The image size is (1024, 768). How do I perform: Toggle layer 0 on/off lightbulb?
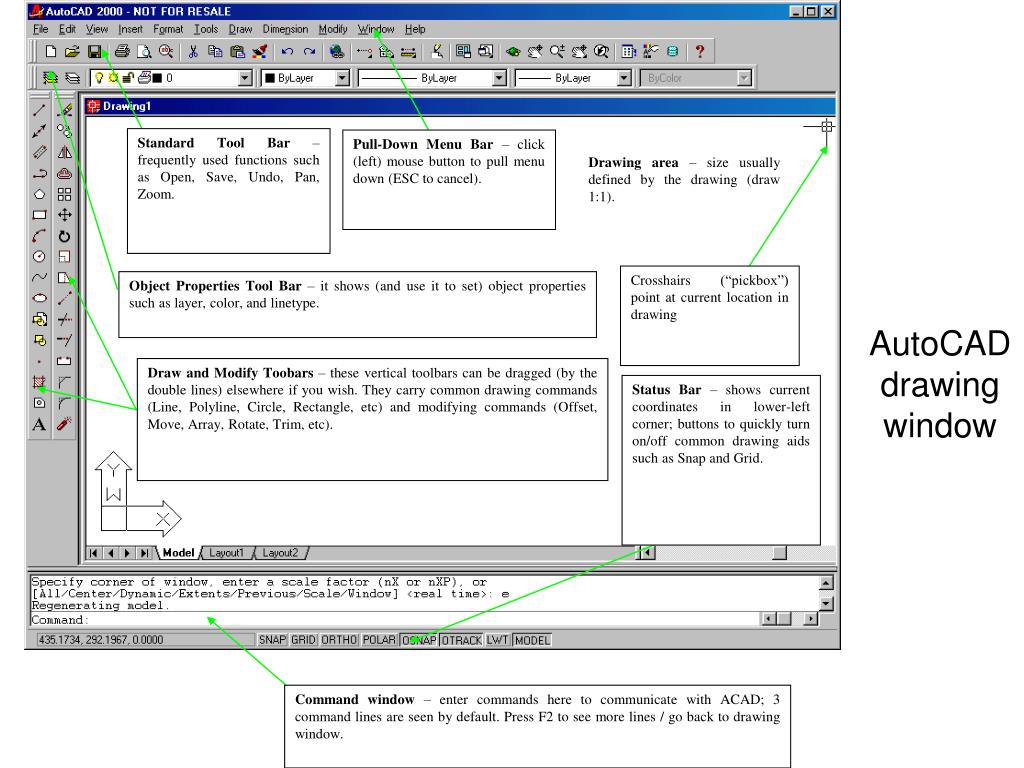click(99, 78)
